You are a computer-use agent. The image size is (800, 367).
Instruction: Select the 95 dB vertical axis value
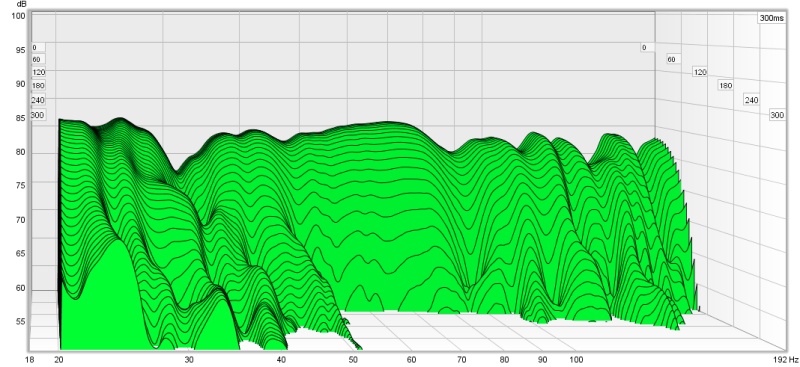click(20, 50)
